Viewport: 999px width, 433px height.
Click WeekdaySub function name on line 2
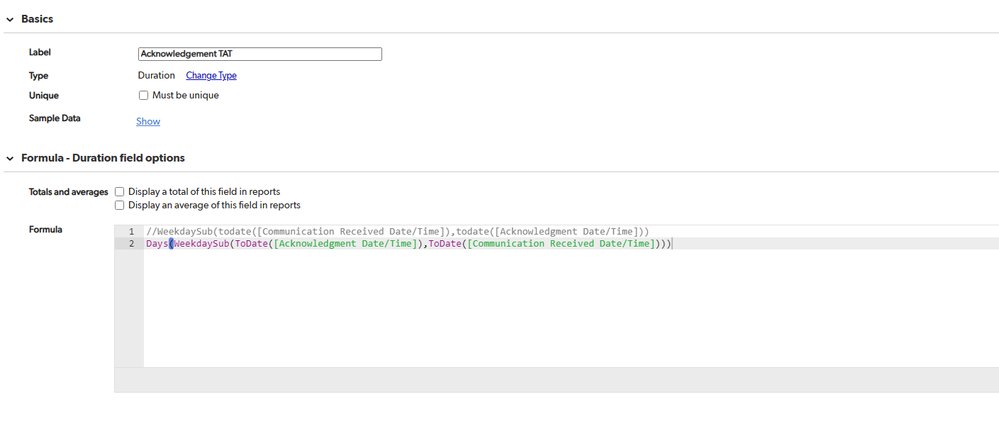(201, 244)
